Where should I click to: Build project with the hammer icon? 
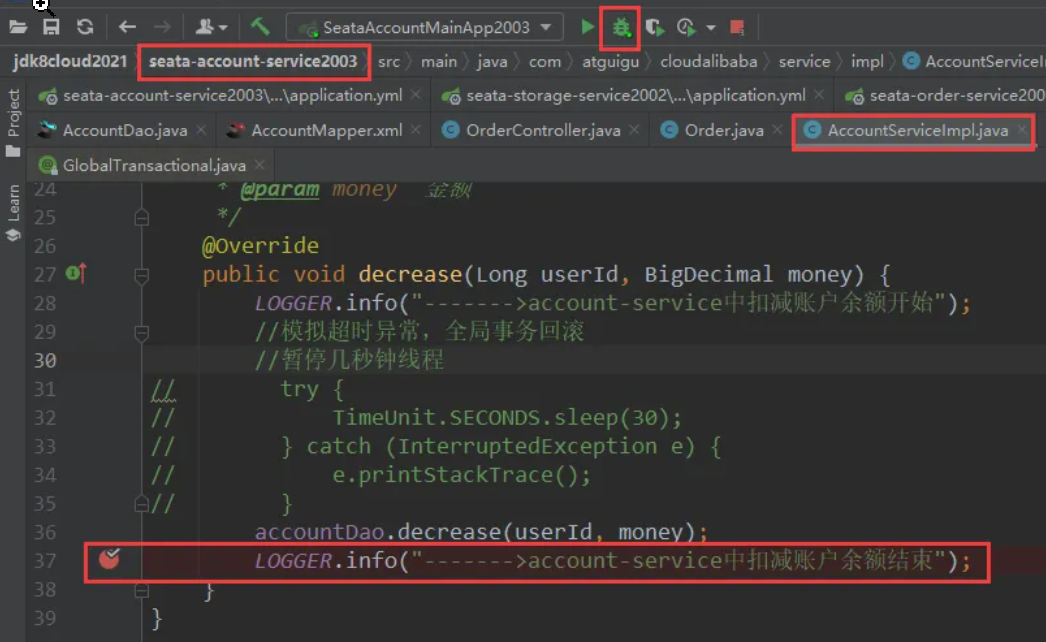[x=260, y=27]
